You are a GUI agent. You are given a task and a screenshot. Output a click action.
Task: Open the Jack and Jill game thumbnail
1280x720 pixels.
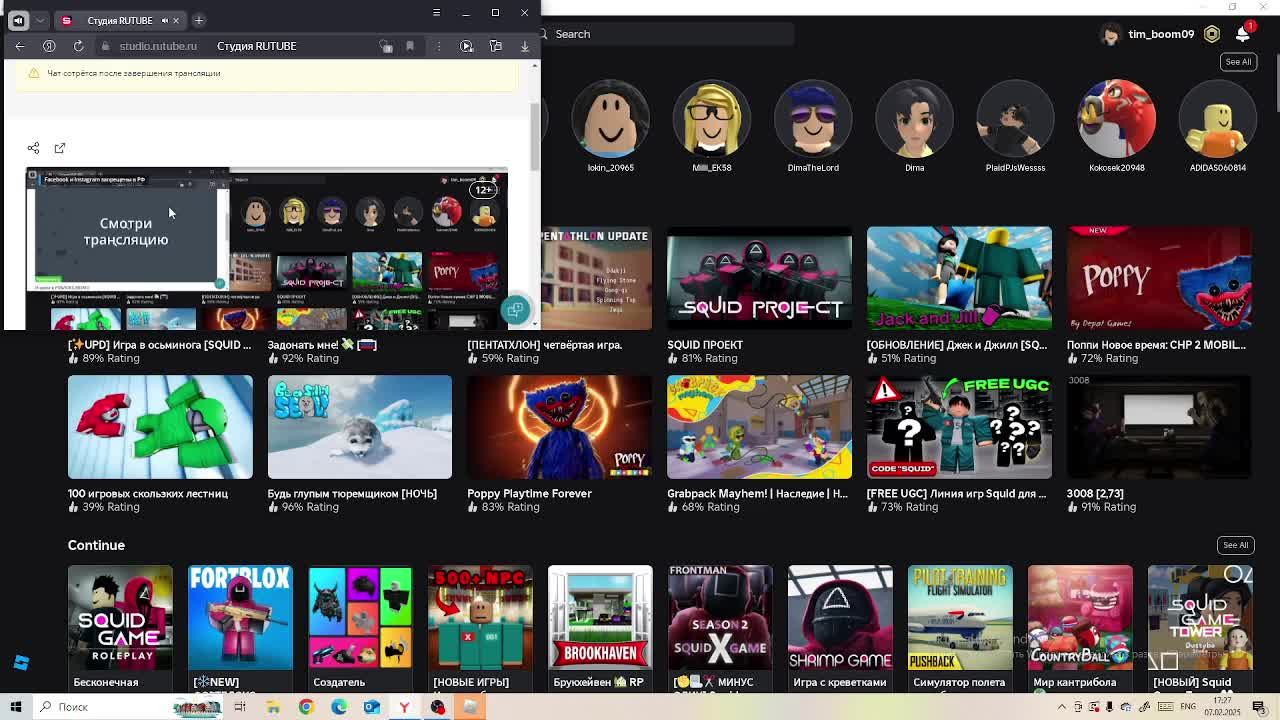coord(959,278)
